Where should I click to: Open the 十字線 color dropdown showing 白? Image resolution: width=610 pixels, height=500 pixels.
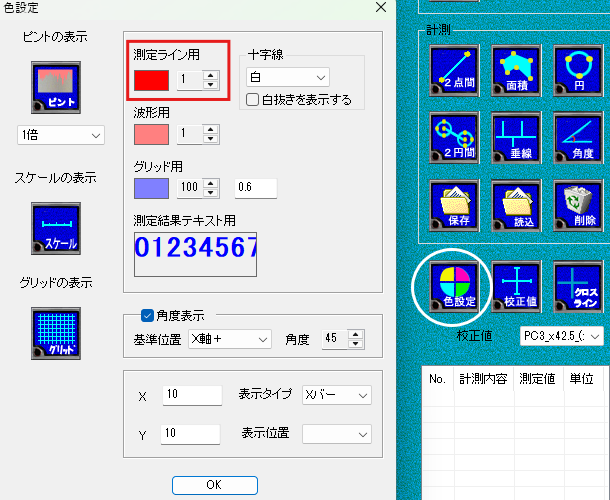click(288, 77)
